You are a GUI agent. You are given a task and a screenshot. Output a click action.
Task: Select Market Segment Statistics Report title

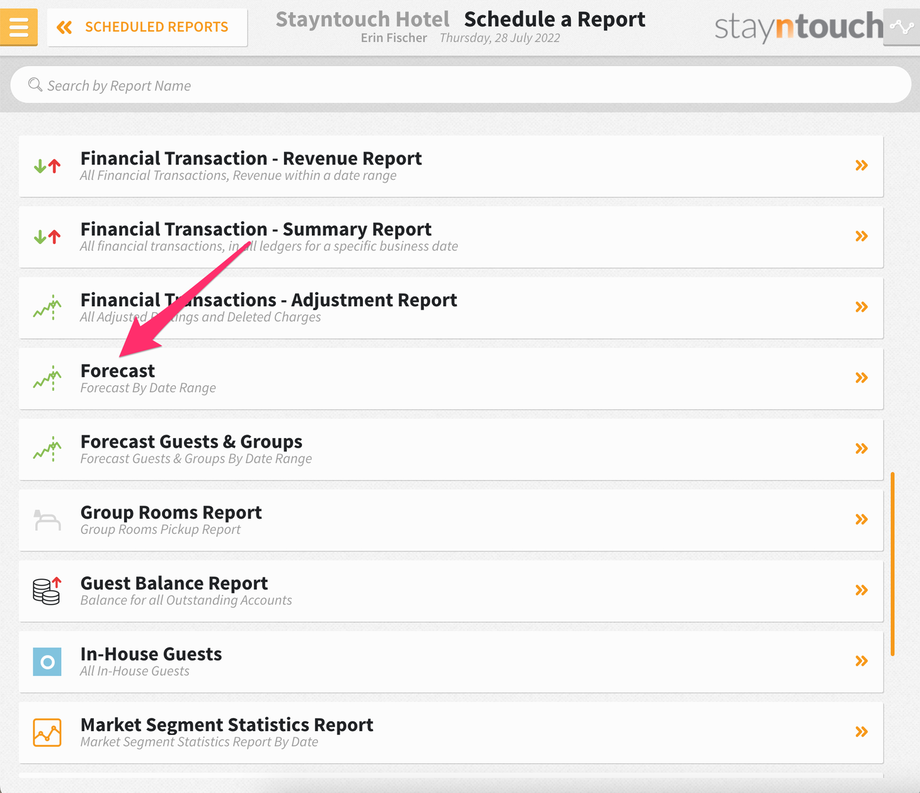click(226, 725)
